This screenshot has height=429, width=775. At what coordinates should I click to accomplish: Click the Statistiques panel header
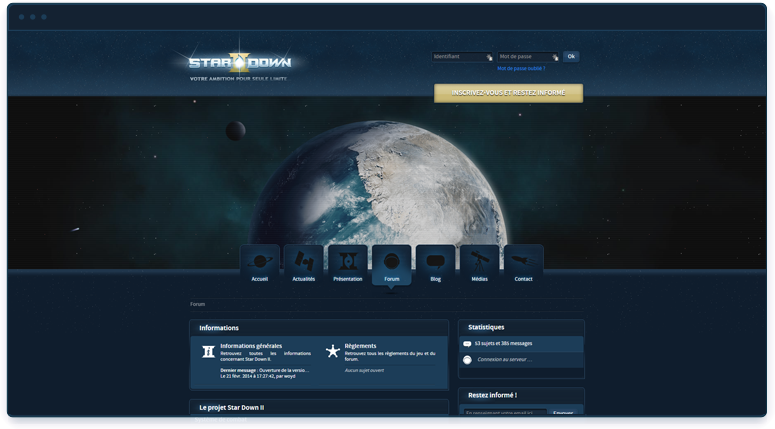521,327
